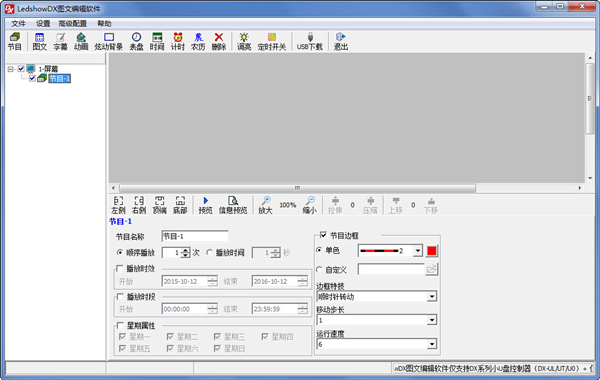The height and width of the screenshot is (380, 600).
Task: Align region to 顶端 top
Action: [x=160, y=205]
